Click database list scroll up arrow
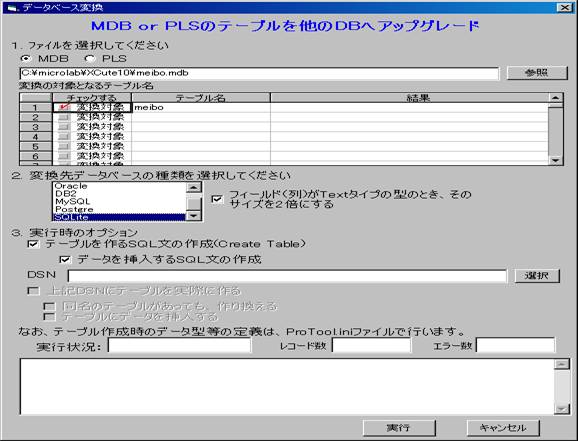The height and width of the screenshot is (441, 578). [194, 187]
